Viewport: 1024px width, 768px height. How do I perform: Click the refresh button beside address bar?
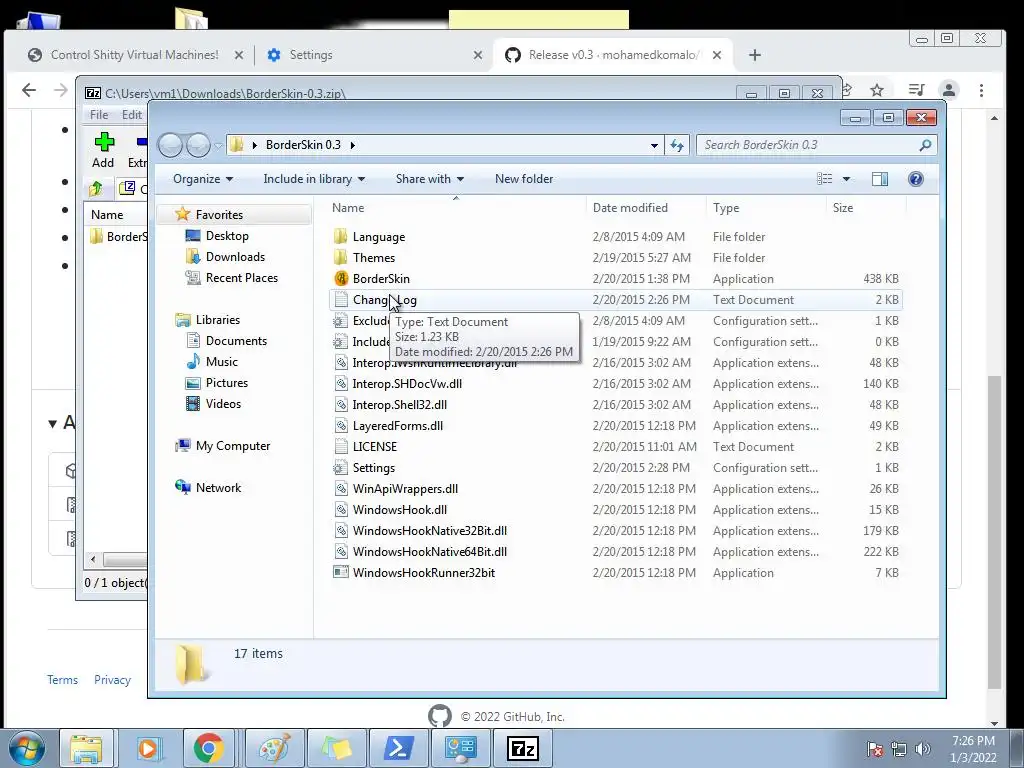677,145
